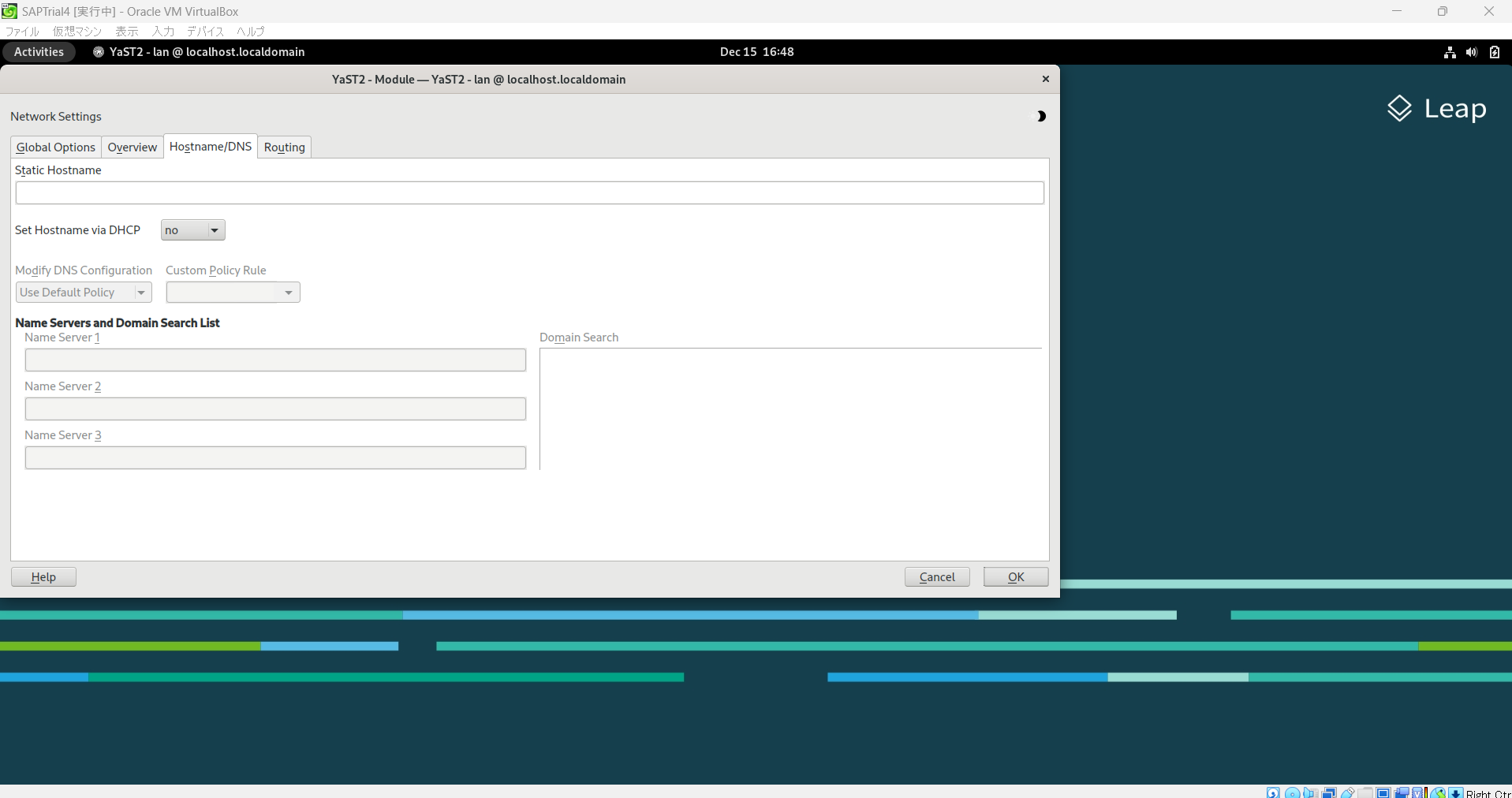
Task: Open the ヘルプ menu
Action: [251, 32]
